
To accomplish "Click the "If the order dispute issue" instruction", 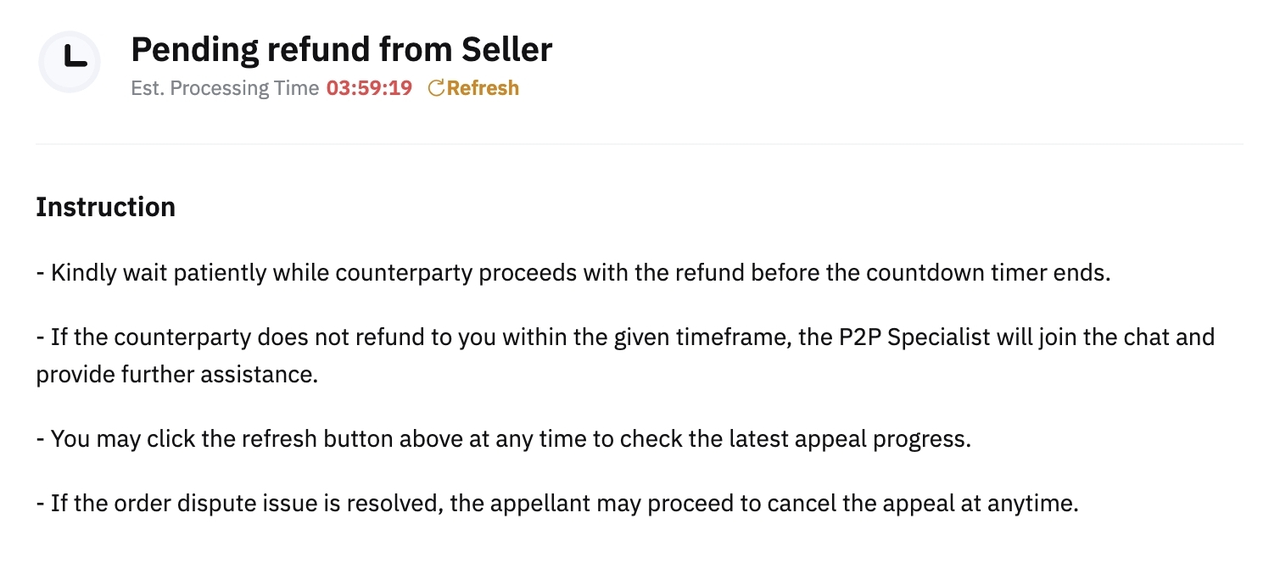I will coord(557,503).
